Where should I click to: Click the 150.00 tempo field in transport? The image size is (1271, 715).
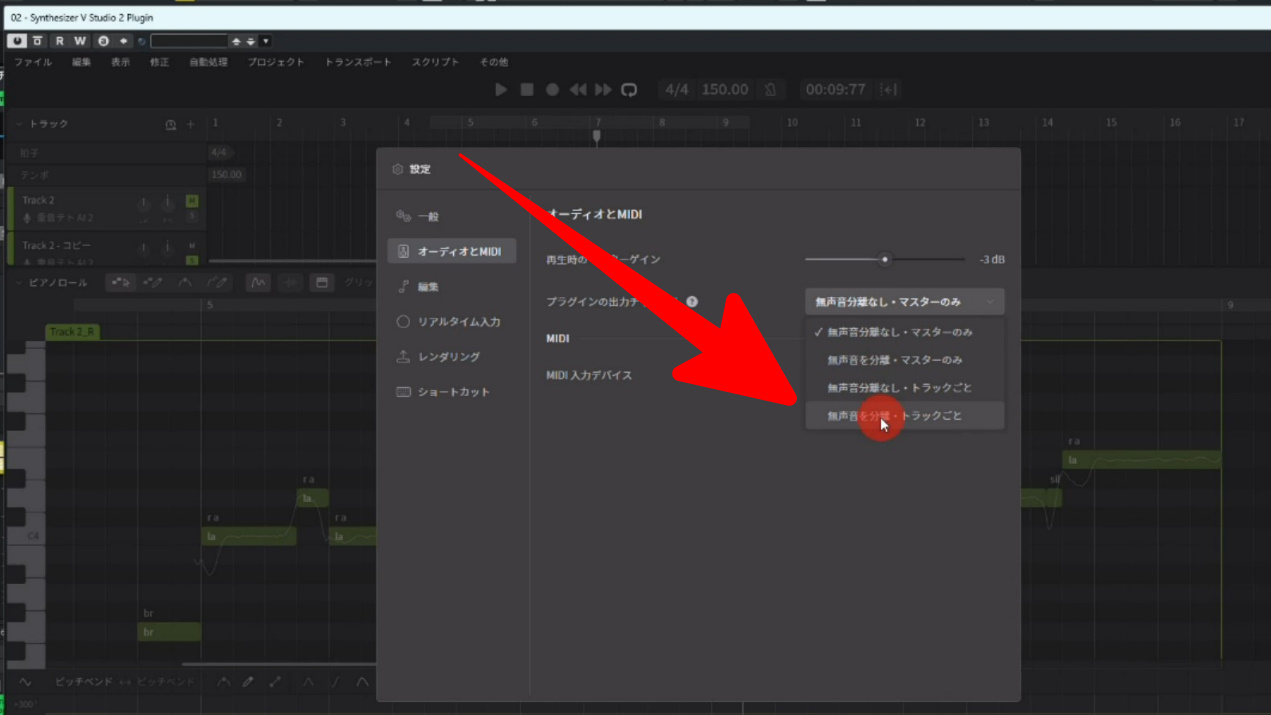coord(724,90)
